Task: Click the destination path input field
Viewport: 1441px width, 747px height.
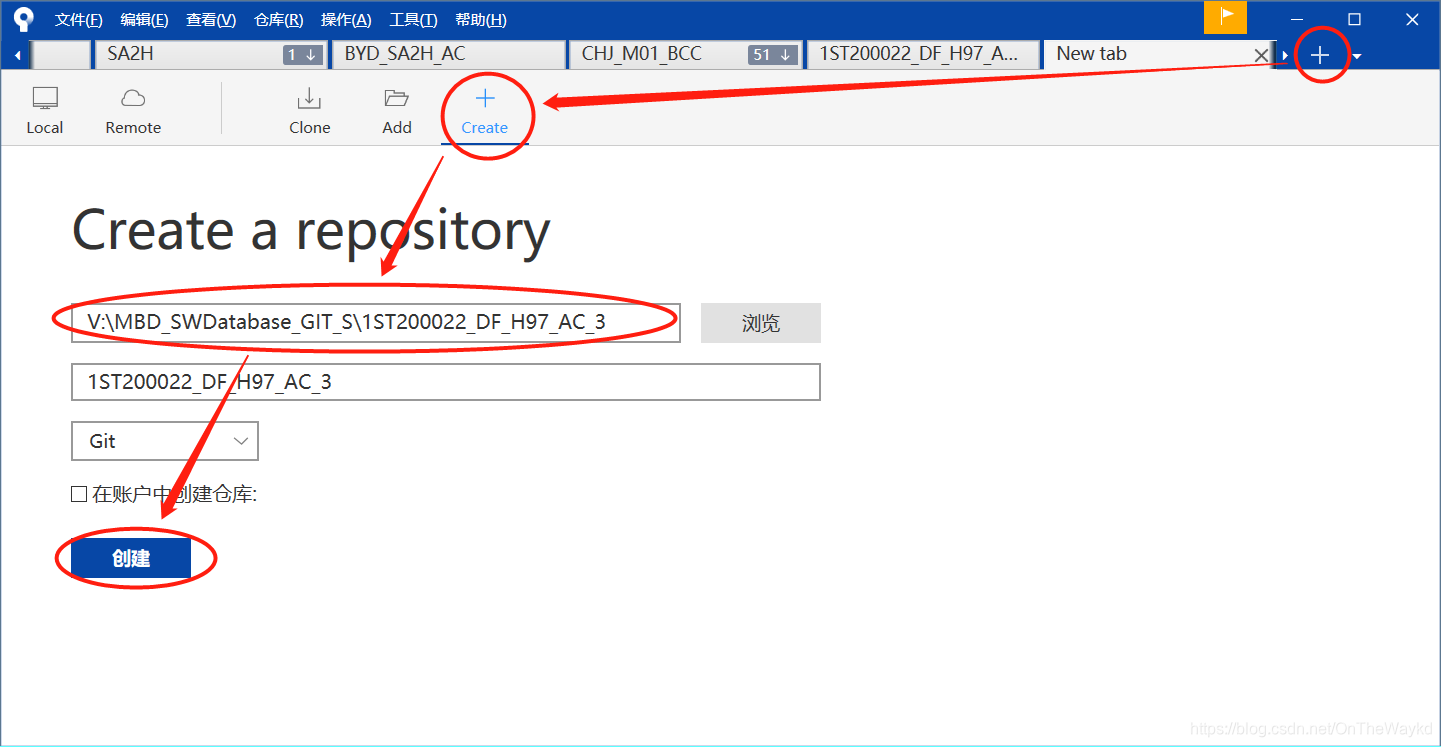Action: point(376,323)
